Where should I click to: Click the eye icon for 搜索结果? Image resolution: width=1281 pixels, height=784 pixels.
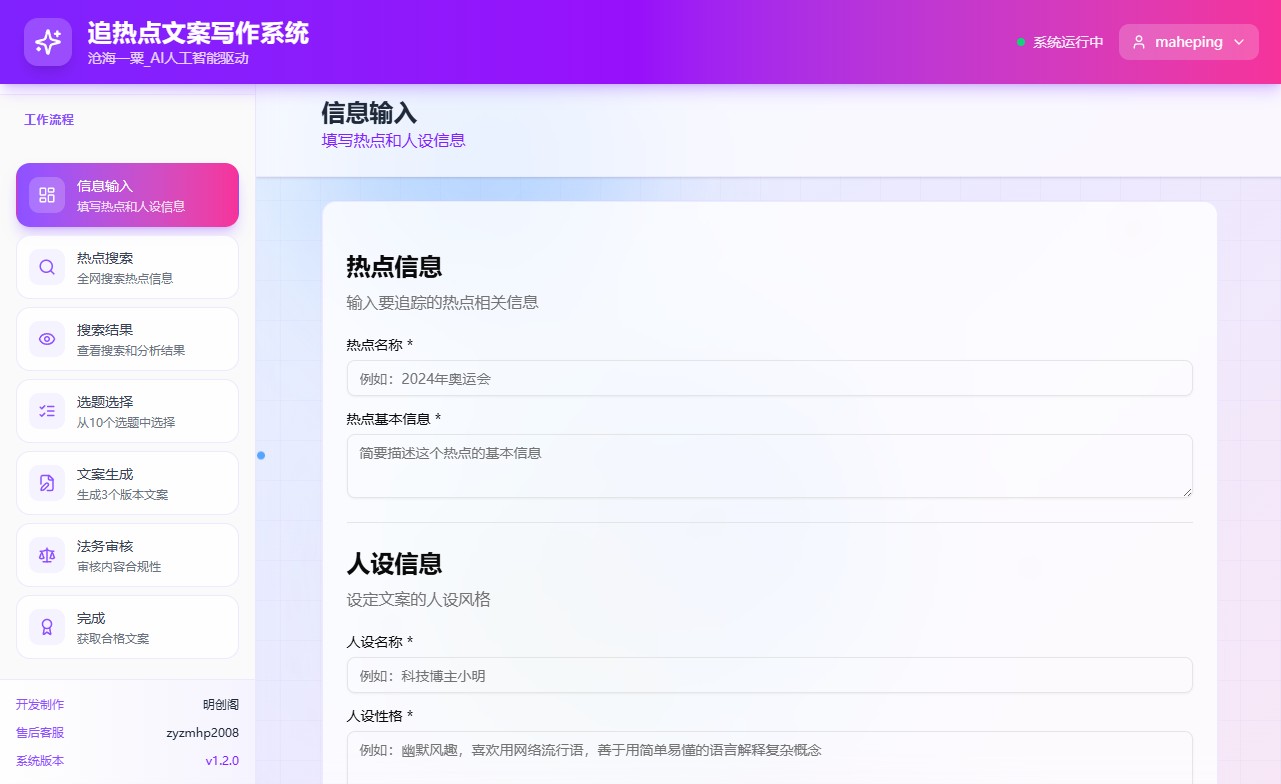[x=47, y=339]
